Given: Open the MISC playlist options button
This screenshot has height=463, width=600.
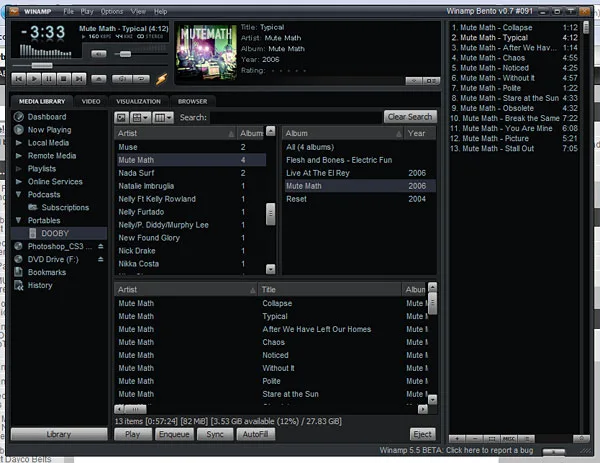Looking at the screenshot, I should click(509, 439).
